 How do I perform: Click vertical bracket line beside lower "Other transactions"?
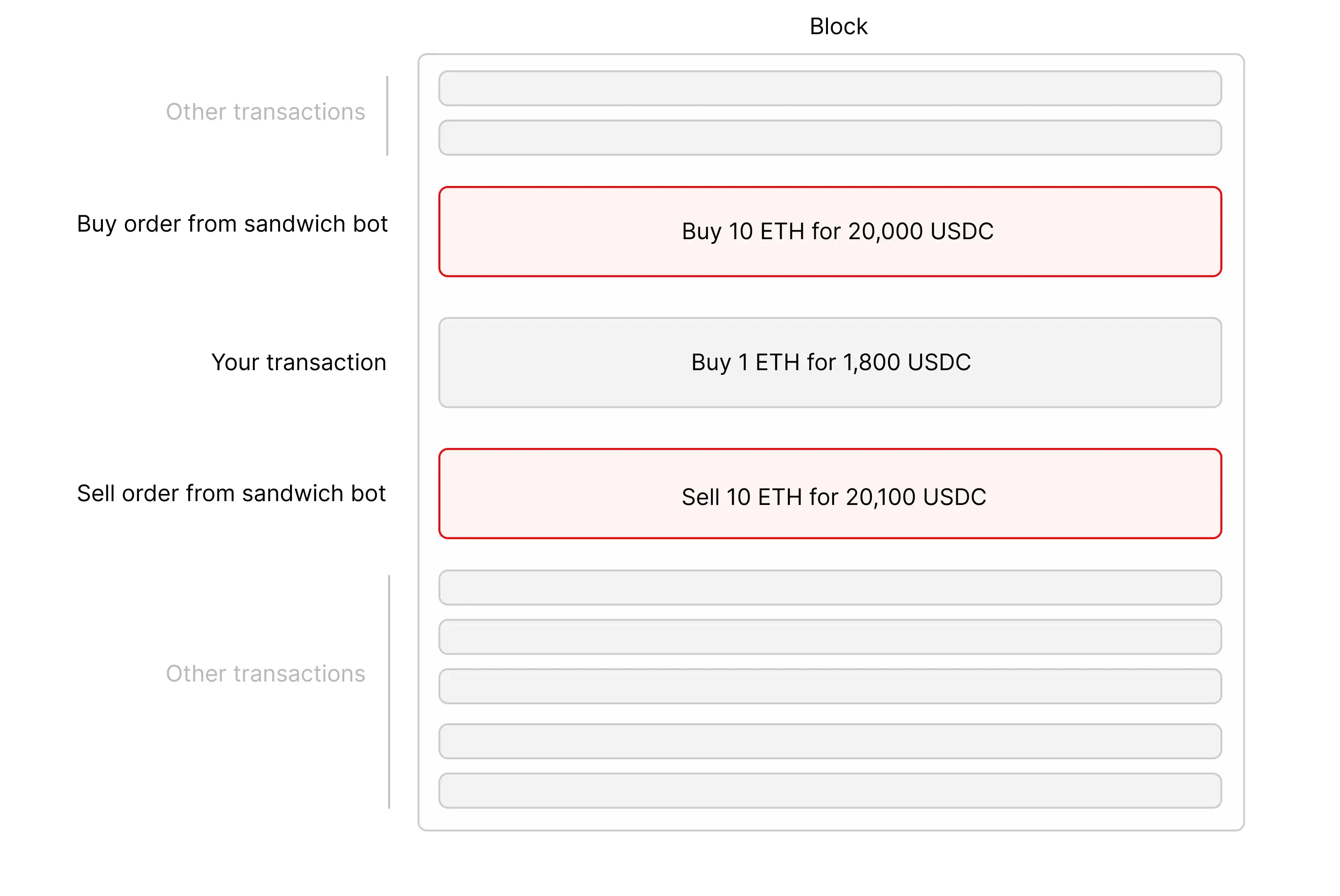pyautogui.click(x=389, y=691)
